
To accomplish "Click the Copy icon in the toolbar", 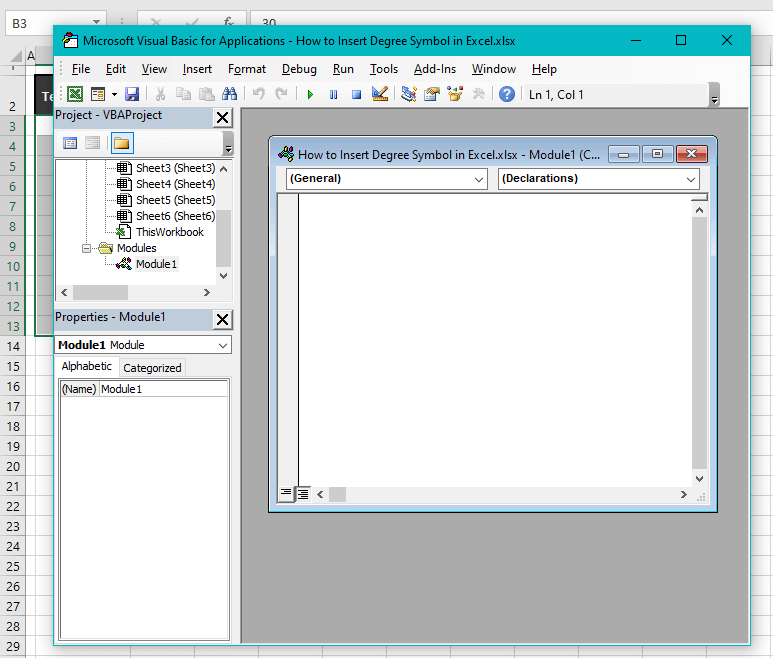I will [x=183, y=94].
